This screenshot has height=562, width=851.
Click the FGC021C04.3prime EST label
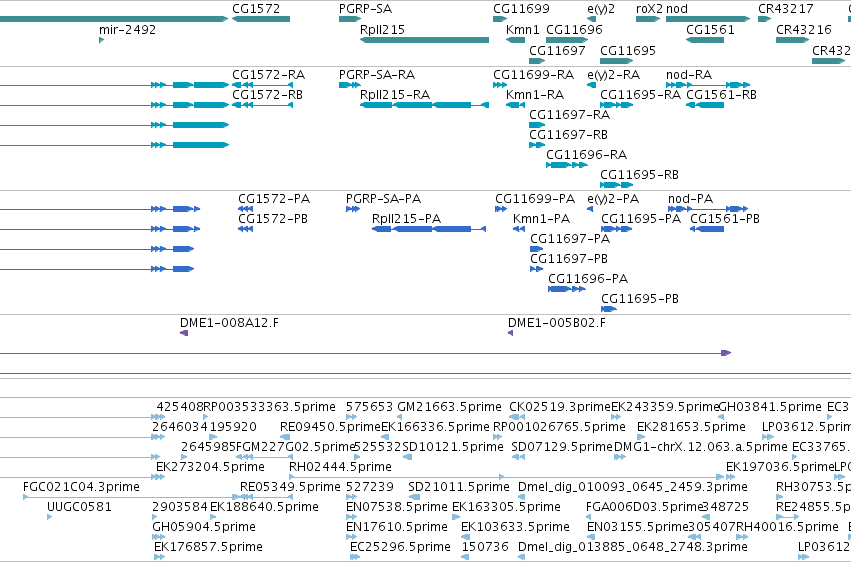click(81, 487)
